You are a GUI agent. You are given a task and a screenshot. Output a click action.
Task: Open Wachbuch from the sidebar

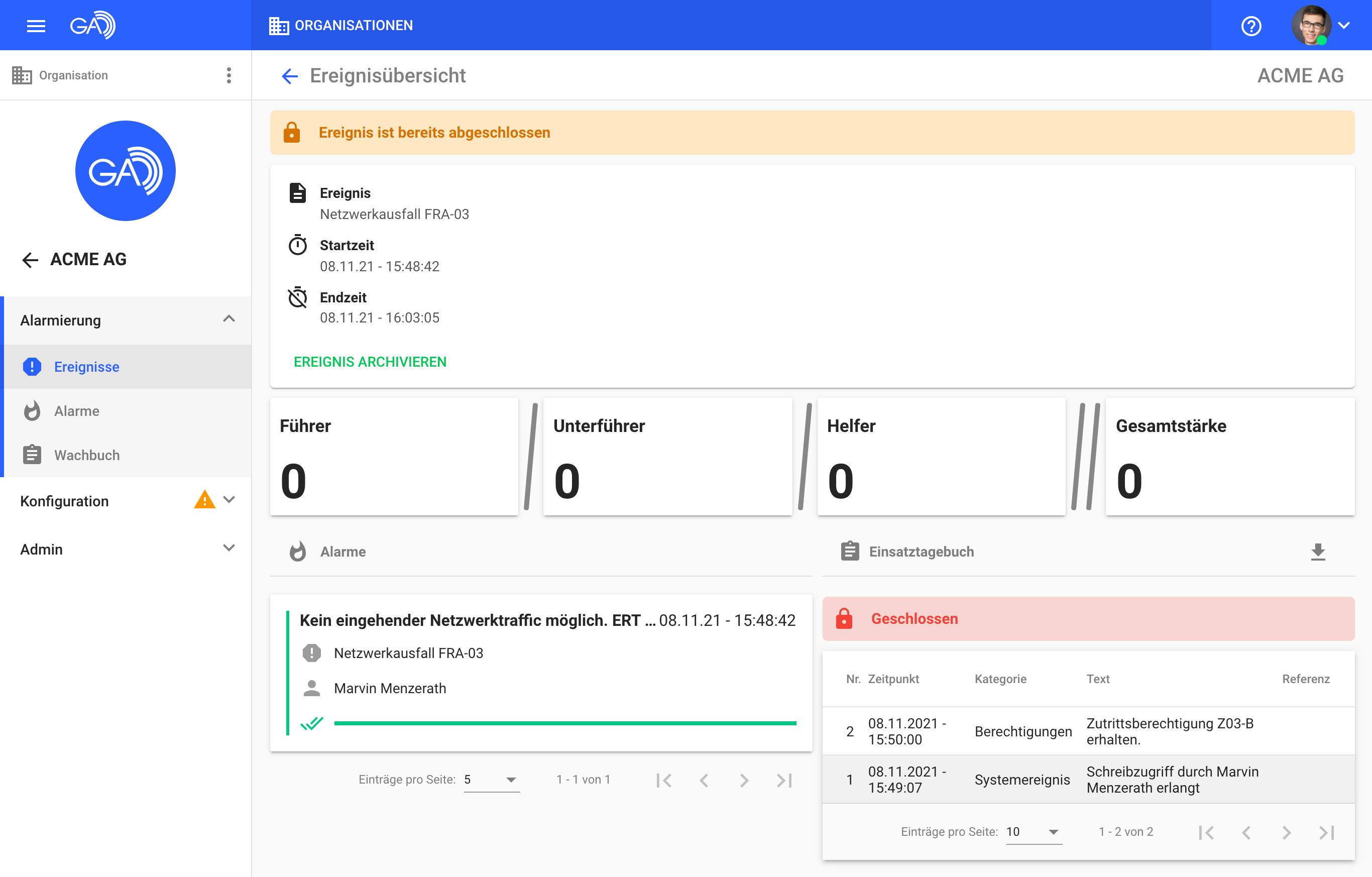[86, 455]
